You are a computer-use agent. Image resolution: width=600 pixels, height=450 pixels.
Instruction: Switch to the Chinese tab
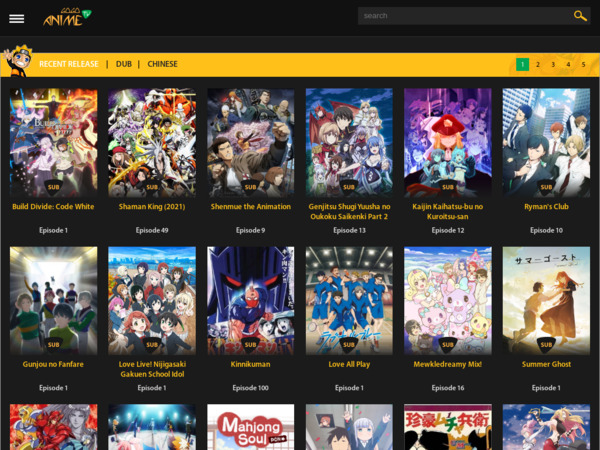click(x=163, y=64)
